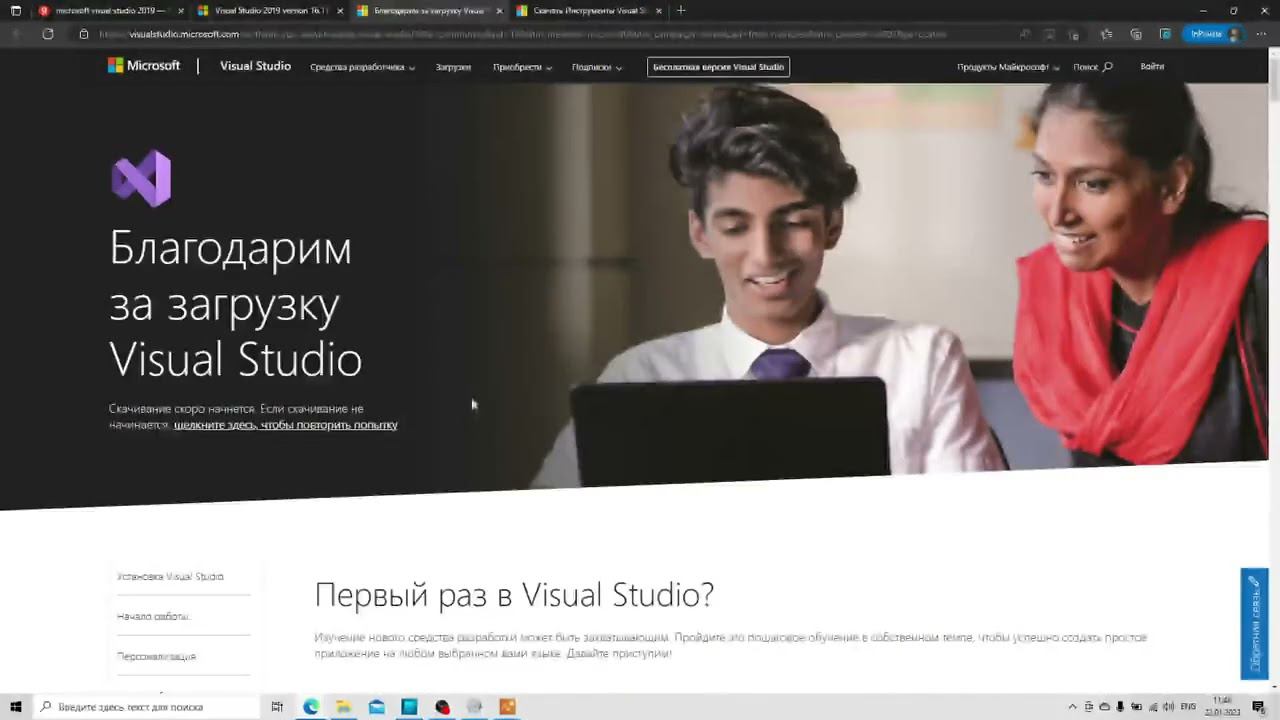
Task: Click the purple Visual Studio logo
Action: (141, 178)
